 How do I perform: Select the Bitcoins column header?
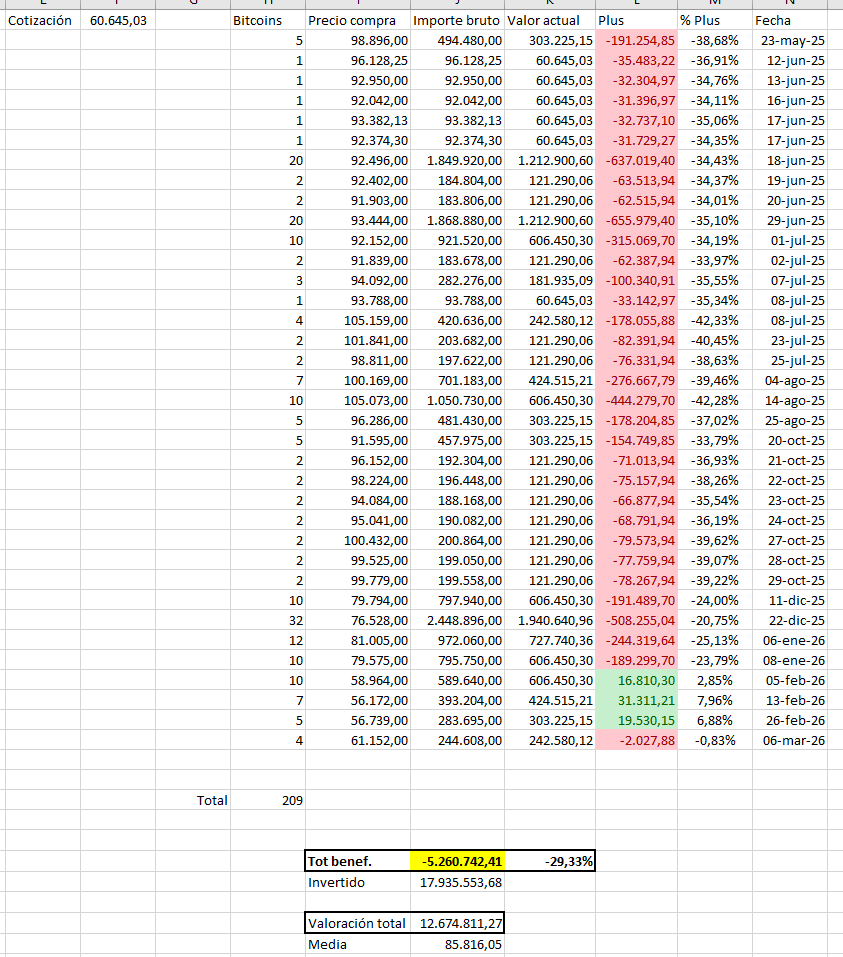(256, 20)
